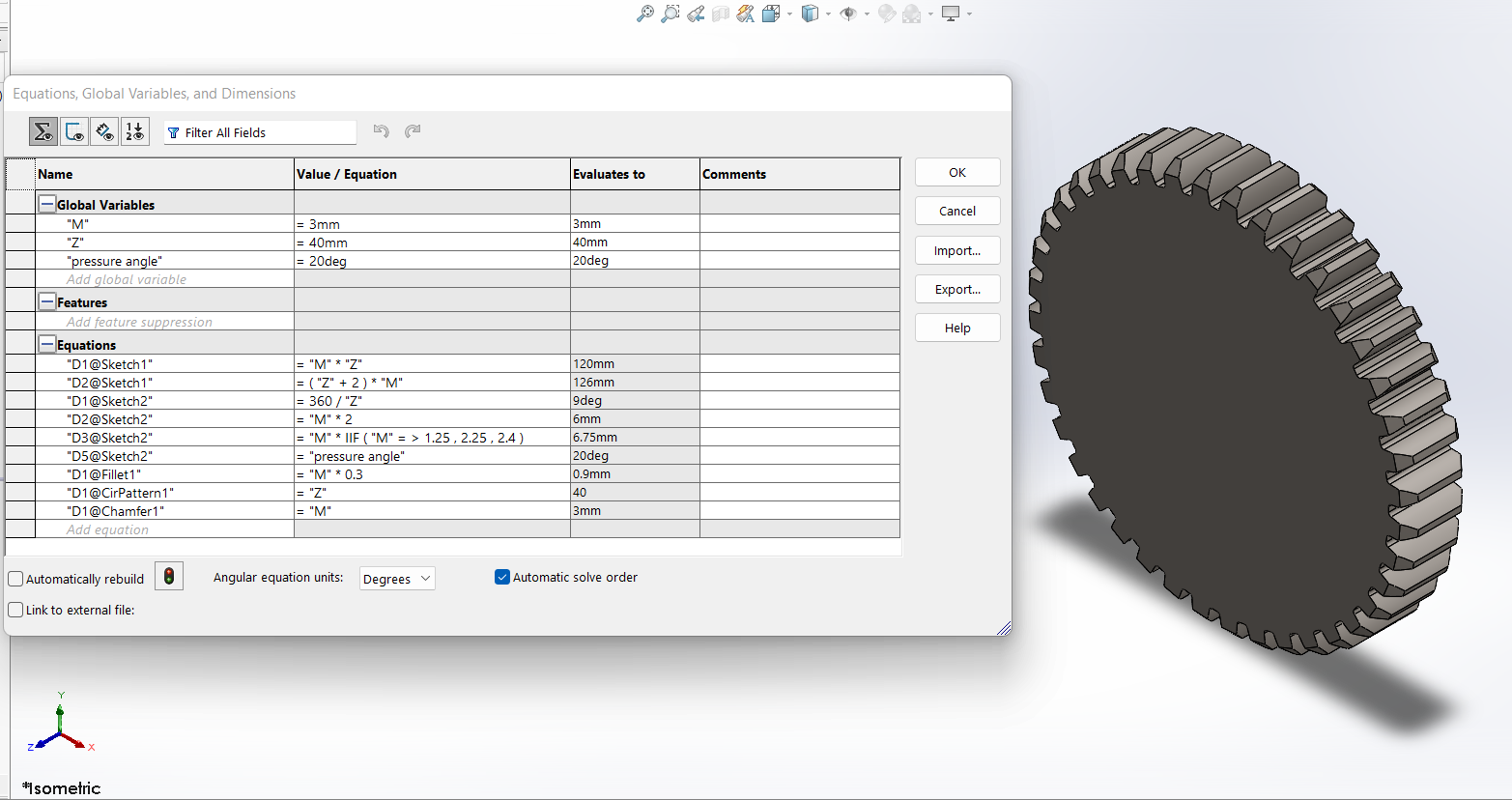
Task: Click the "D5@Sketch2" equation name
Action: coord(109,456)
